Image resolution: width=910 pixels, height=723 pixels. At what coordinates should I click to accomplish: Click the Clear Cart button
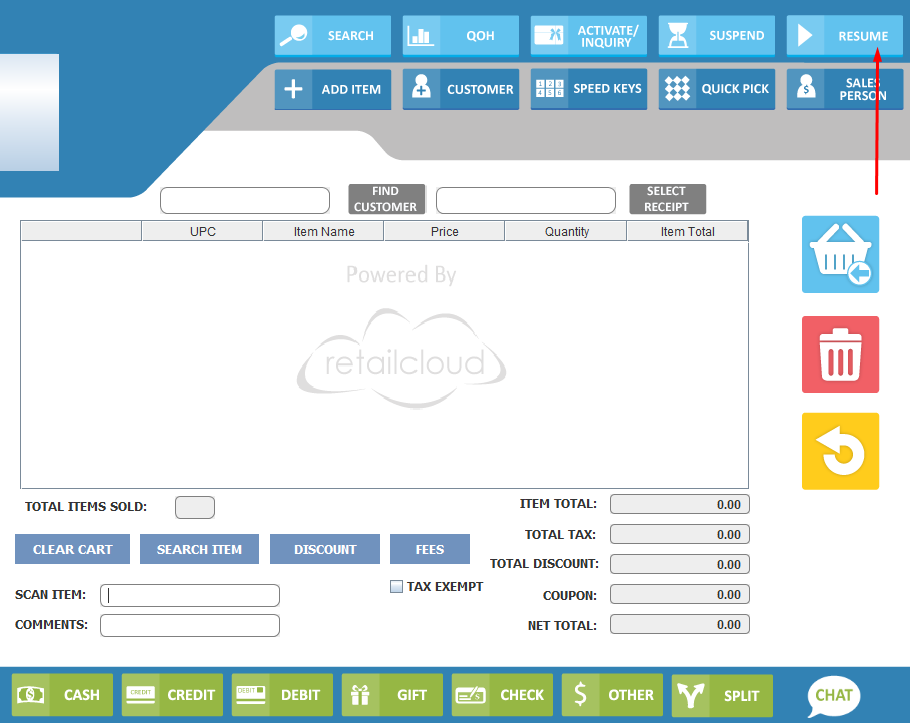click(73, 549)
